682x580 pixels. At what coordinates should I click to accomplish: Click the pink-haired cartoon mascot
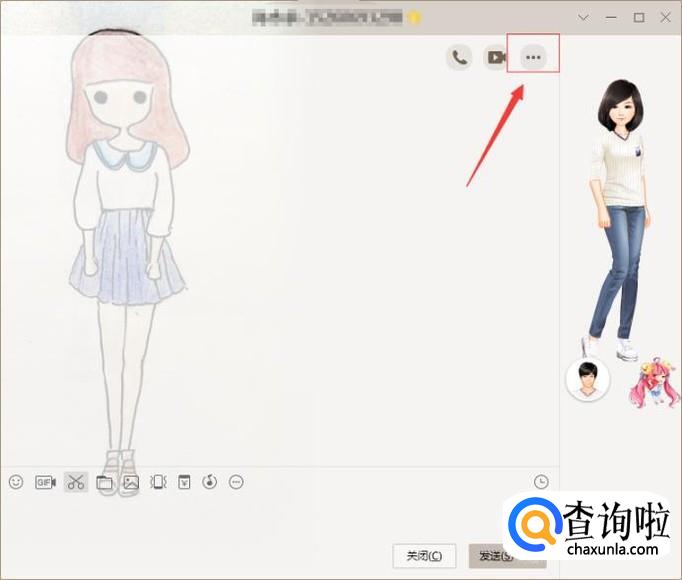coord(654,383)
